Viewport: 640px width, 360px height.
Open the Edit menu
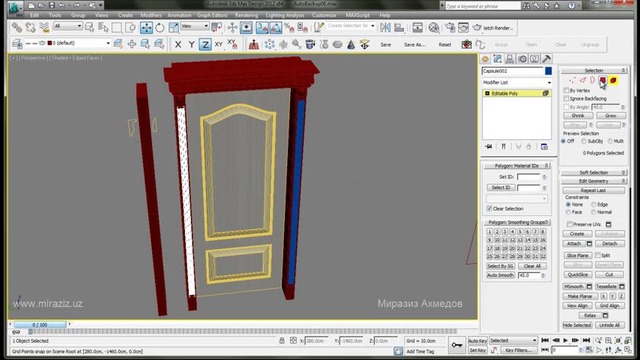tap(34, 15)
